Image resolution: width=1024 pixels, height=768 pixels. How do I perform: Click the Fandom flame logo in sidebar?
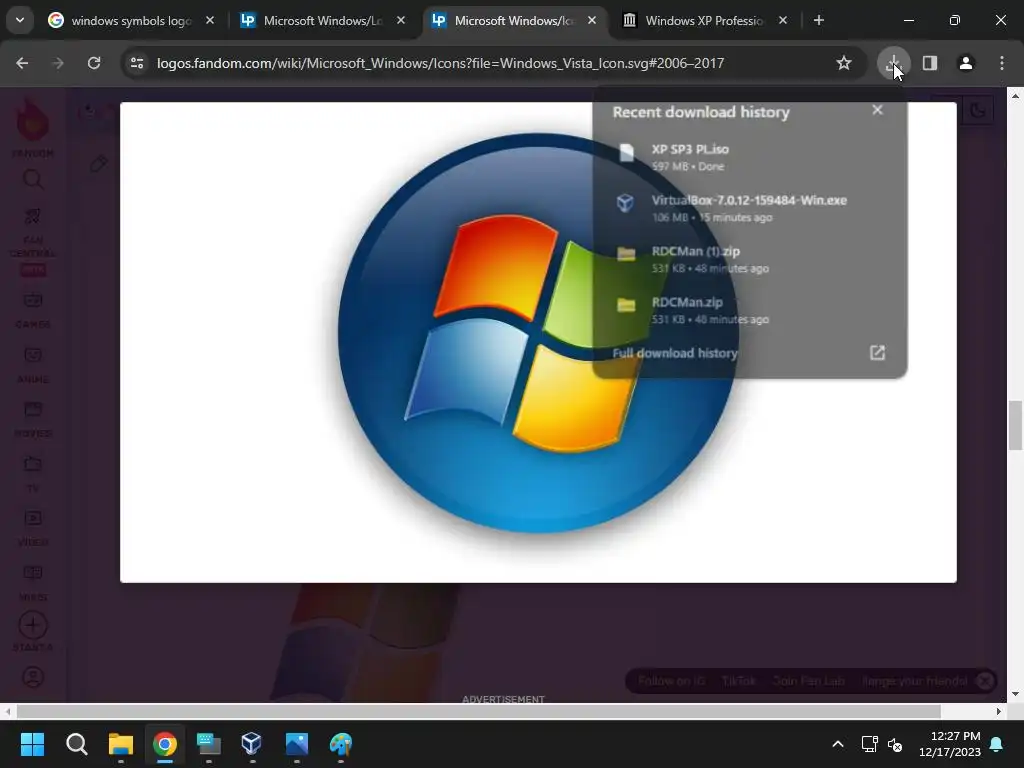tap(33, 119)
